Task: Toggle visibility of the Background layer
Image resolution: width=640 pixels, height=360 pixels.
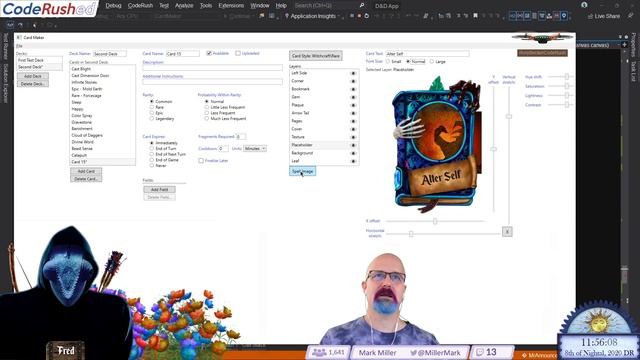Action: point(353,153)
